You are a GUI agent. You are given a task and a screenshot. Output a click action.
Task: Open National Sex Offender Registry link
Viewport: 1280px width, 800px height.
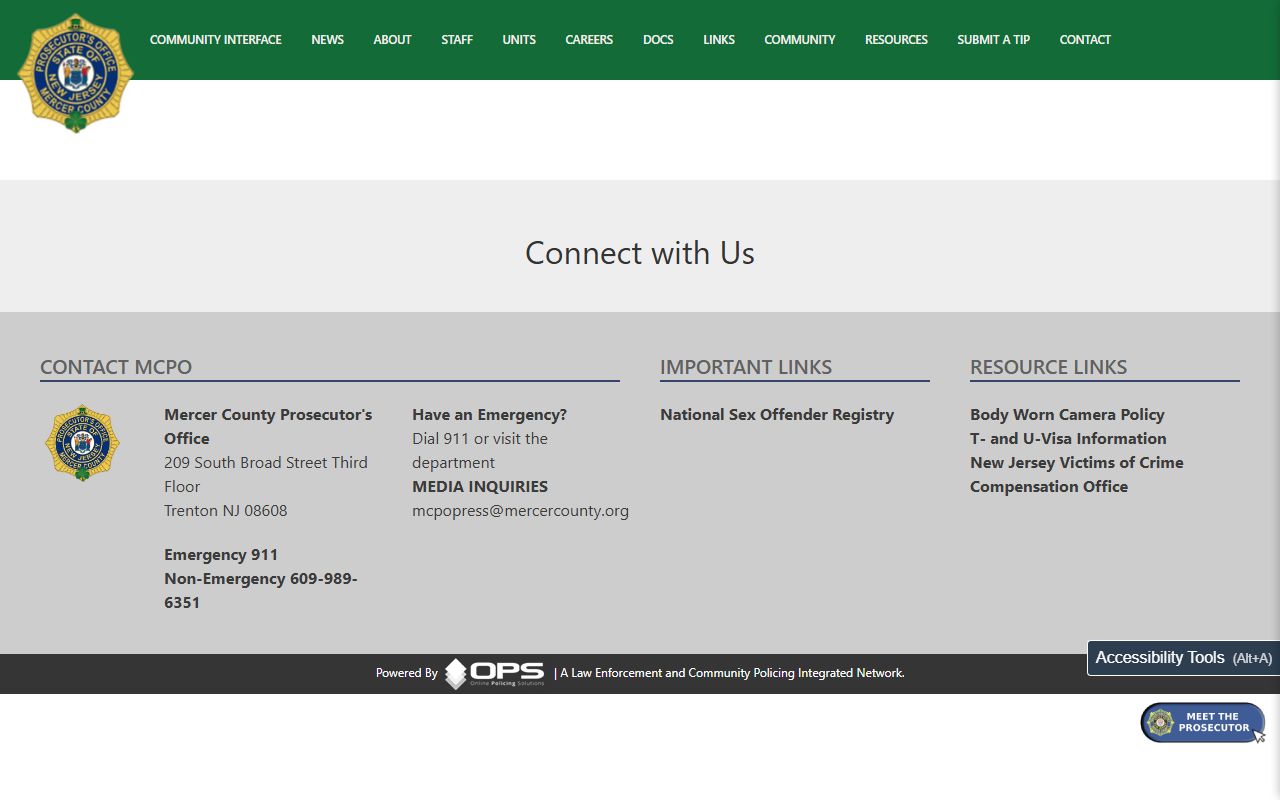pyautogui.click(x=777, y=415)
